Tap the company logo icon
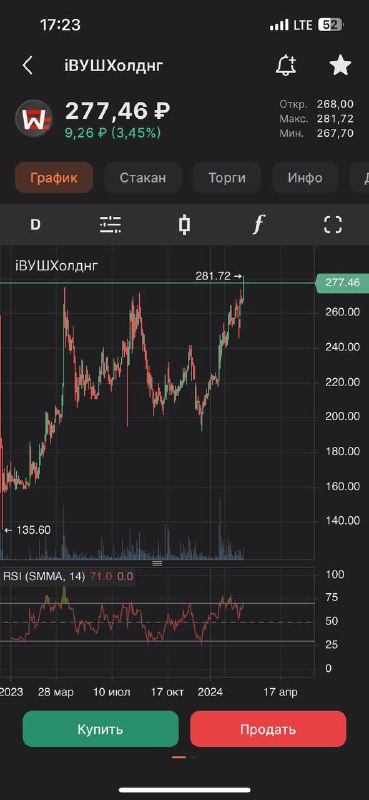The height and width of the screenshot is (800, 369). (34, 118)
